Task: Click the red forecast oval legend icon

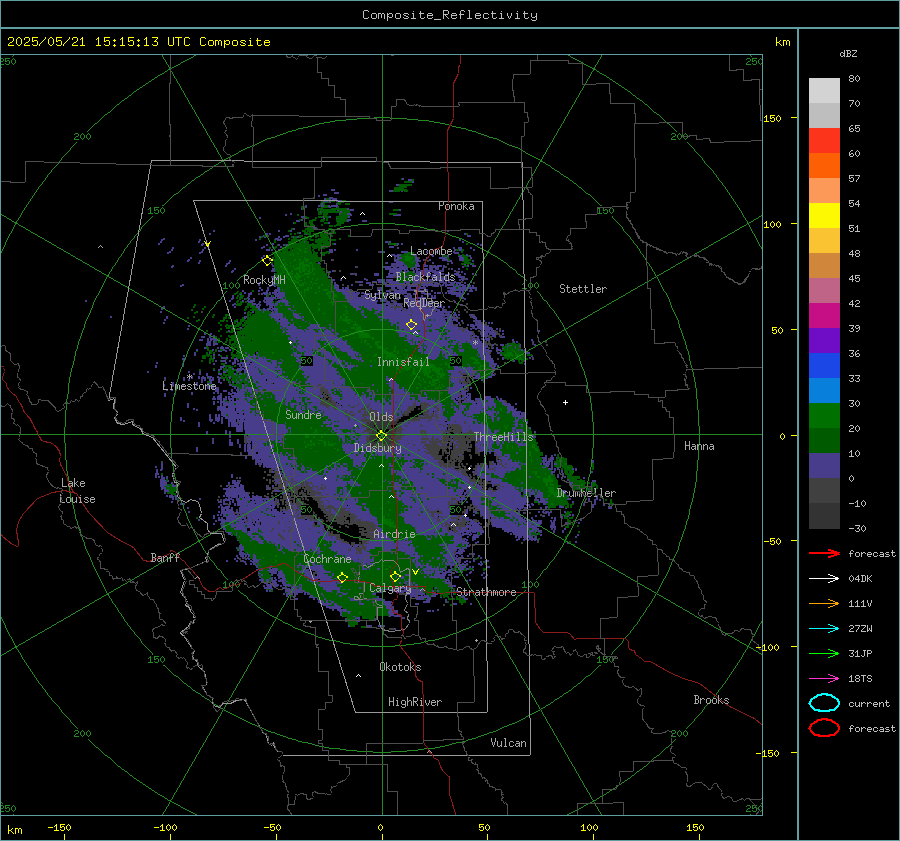Action: (x=824, y=728)
